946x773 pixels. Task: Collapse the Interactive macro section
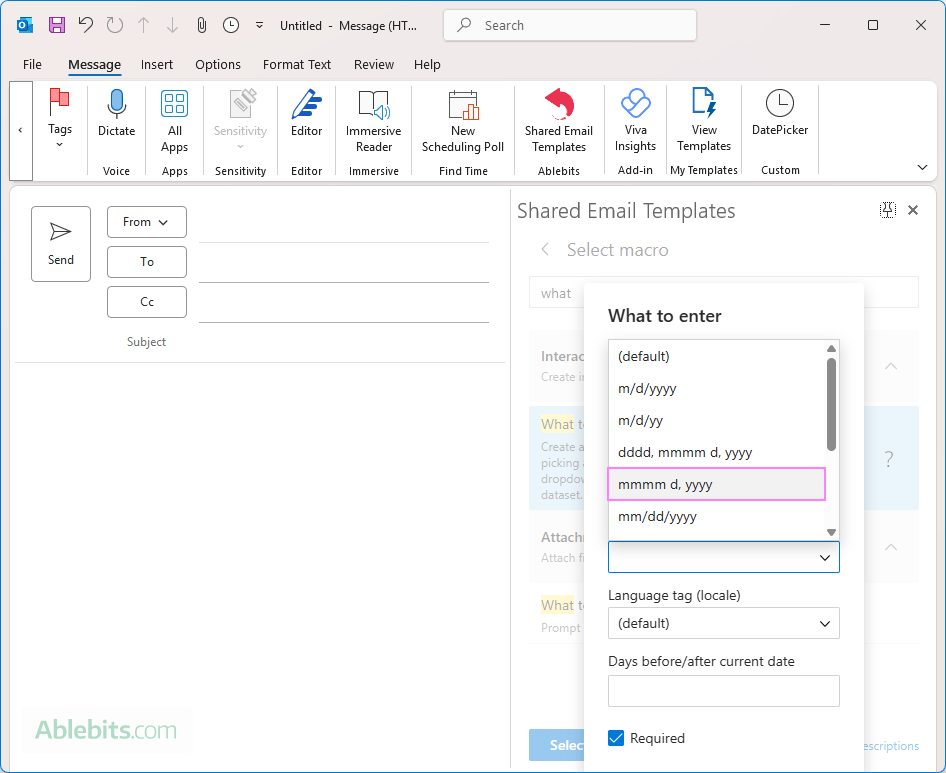click(891, 366)
